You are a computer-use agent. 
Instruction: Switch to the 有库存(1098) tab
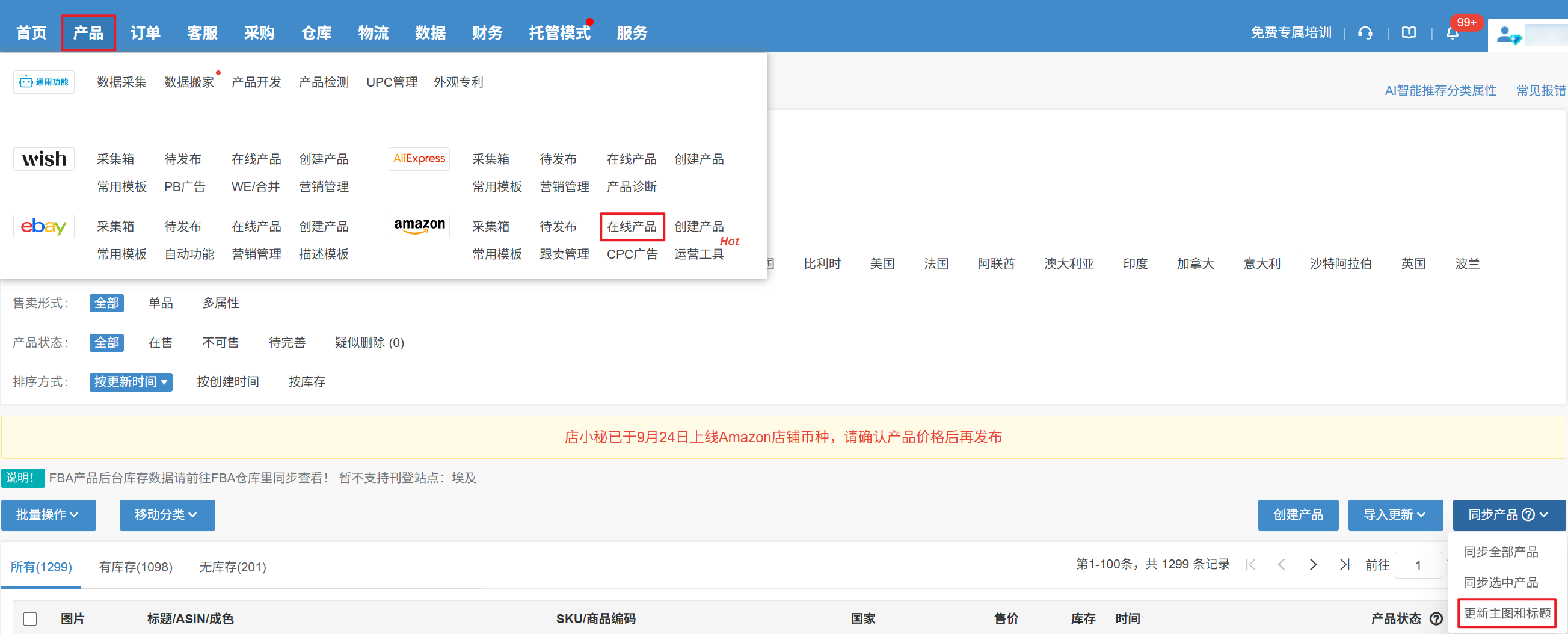click(x=136, y=567)
